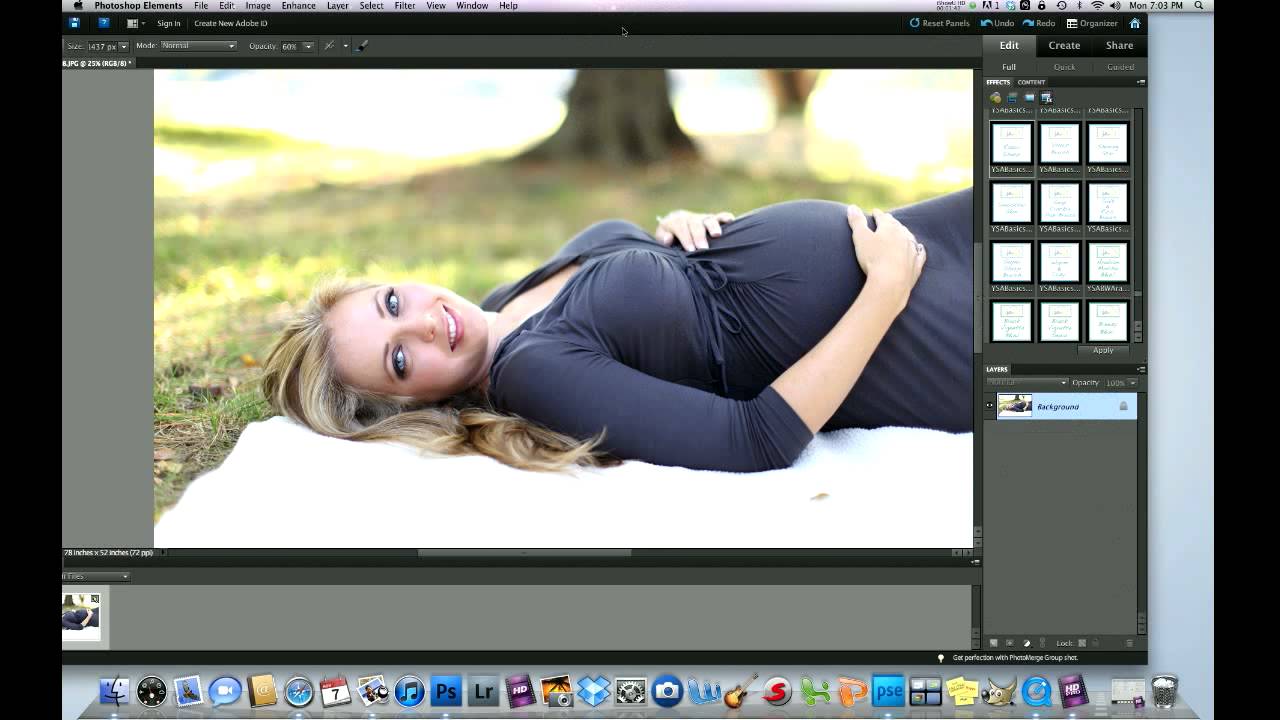Open the Layer menu
The width and height of the screenshot is (1280, 720).
pyautogui.click(x=338, y=6)
